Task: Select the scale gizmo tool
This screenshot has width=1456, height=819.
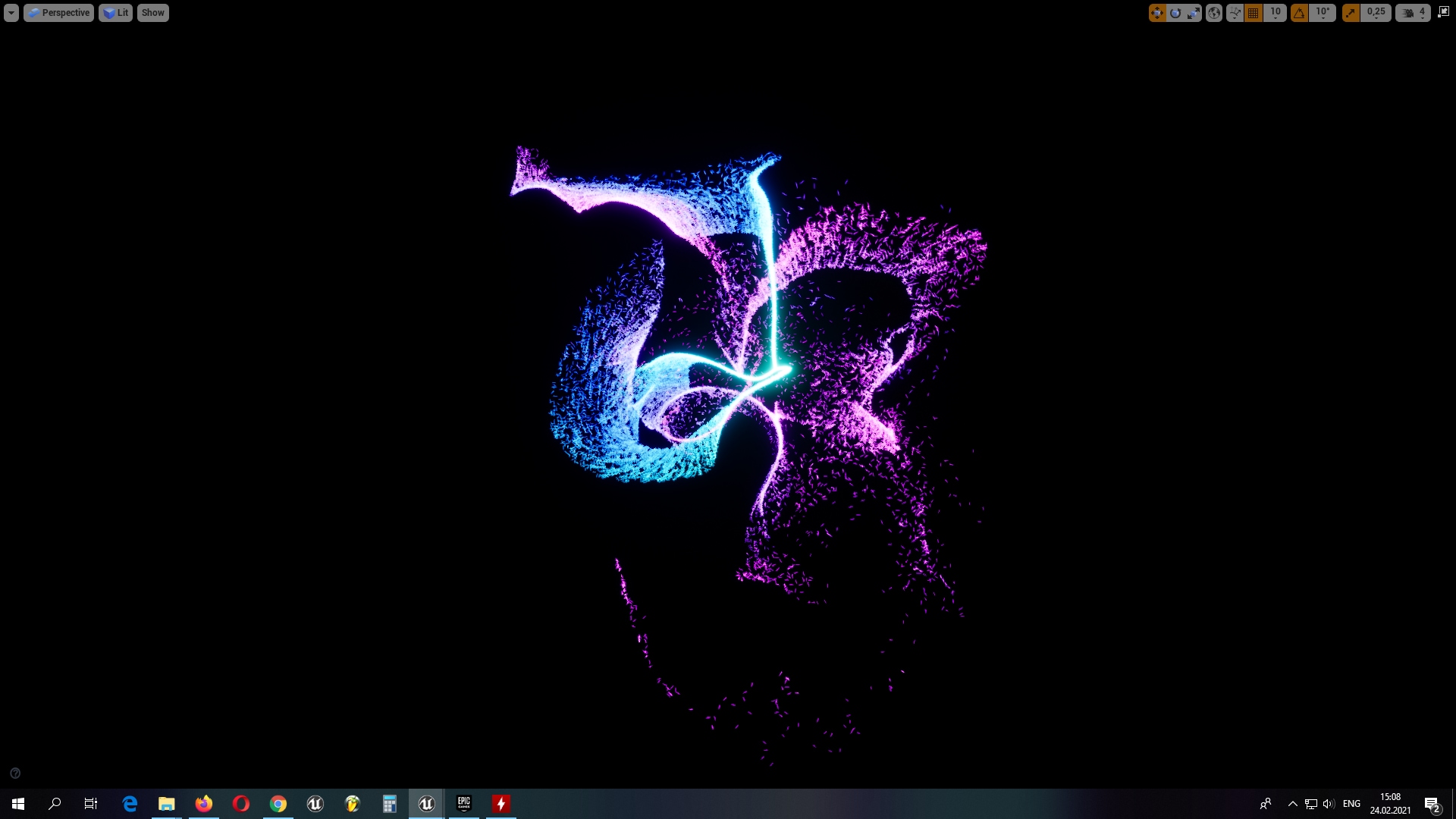Action: (x=1194, y=13)
